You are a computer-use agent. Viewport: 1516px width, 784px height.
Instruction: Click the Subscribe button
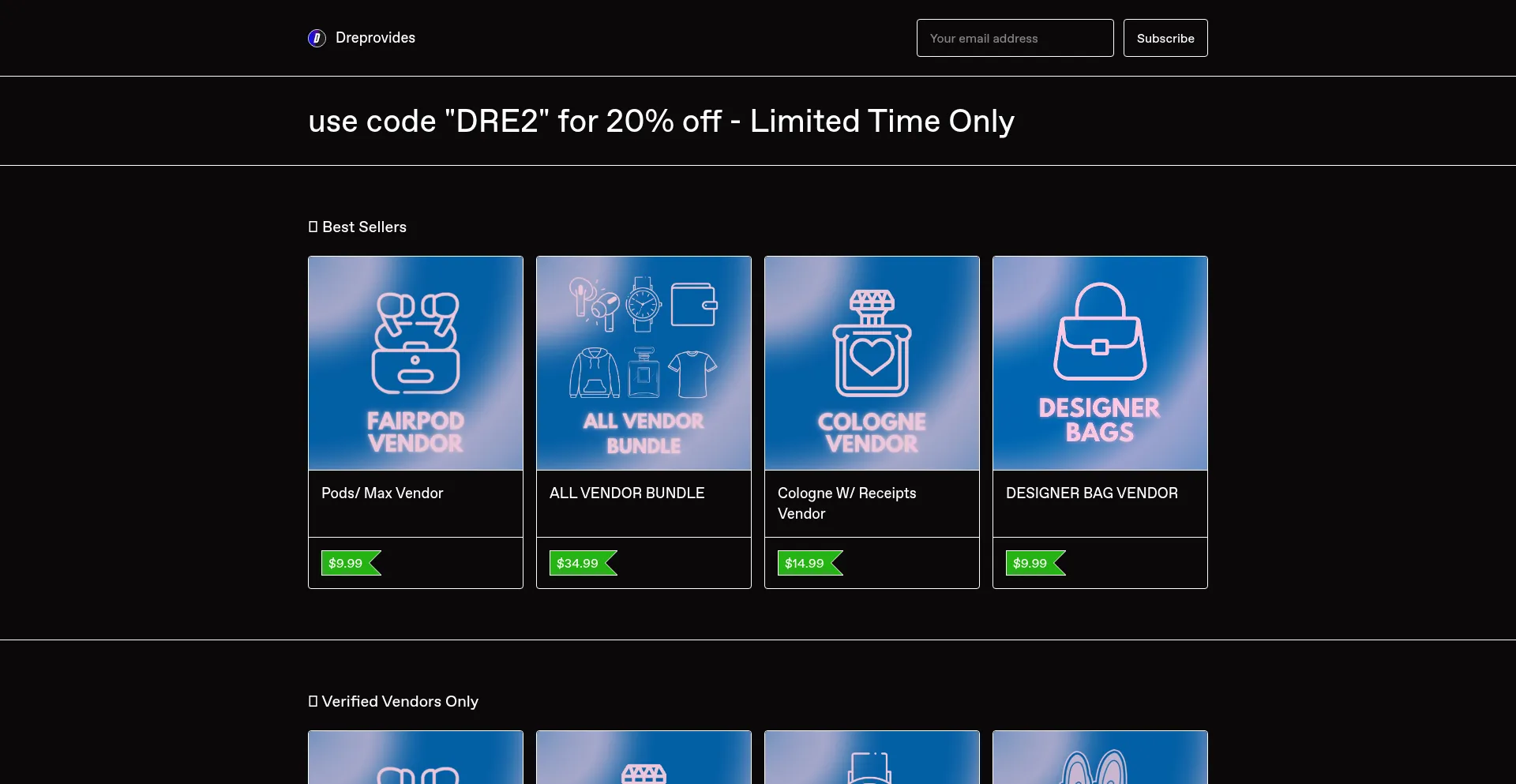tap(1165, 38)
